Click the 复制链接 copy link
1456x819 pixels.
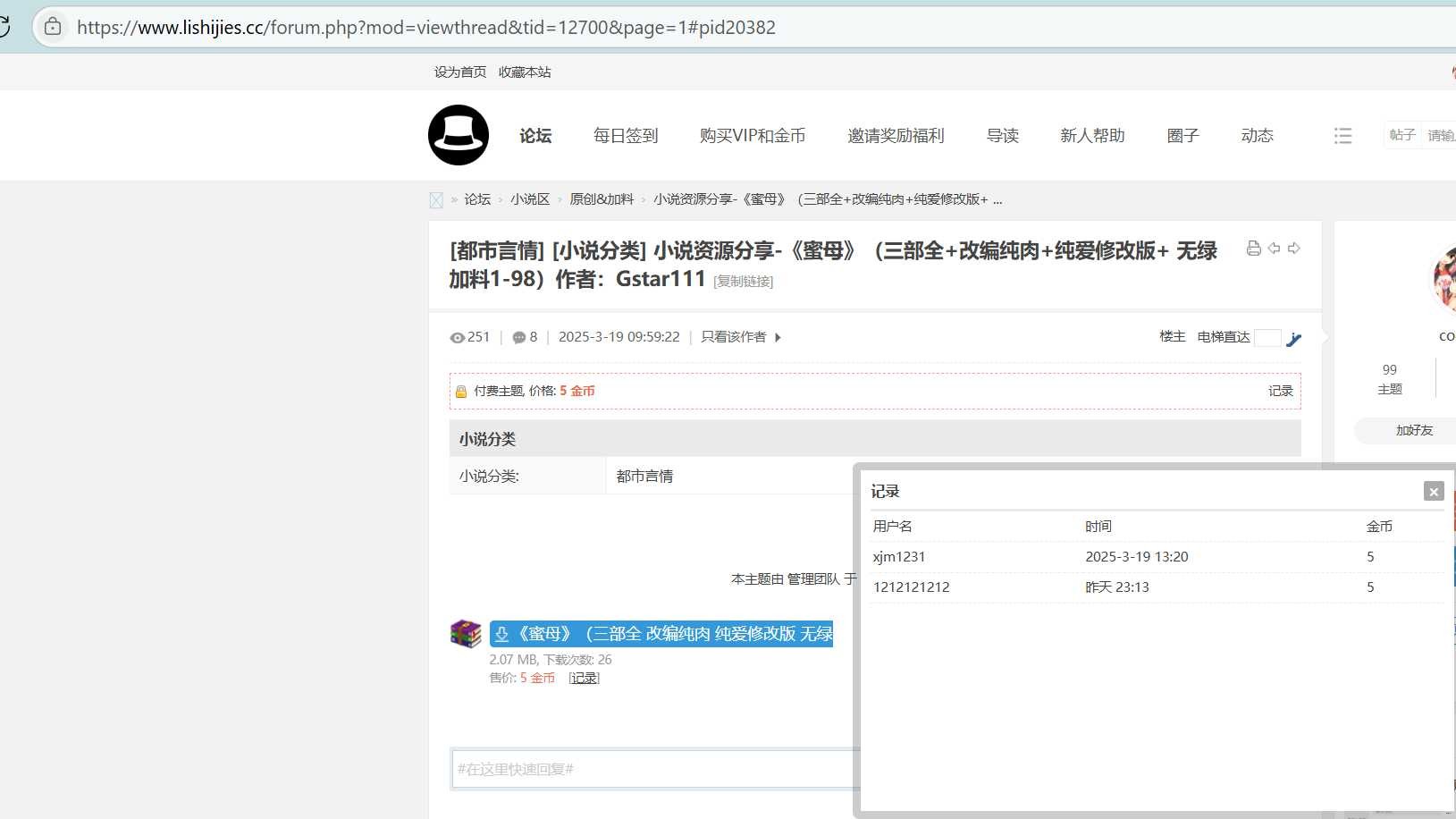point(742,281)
